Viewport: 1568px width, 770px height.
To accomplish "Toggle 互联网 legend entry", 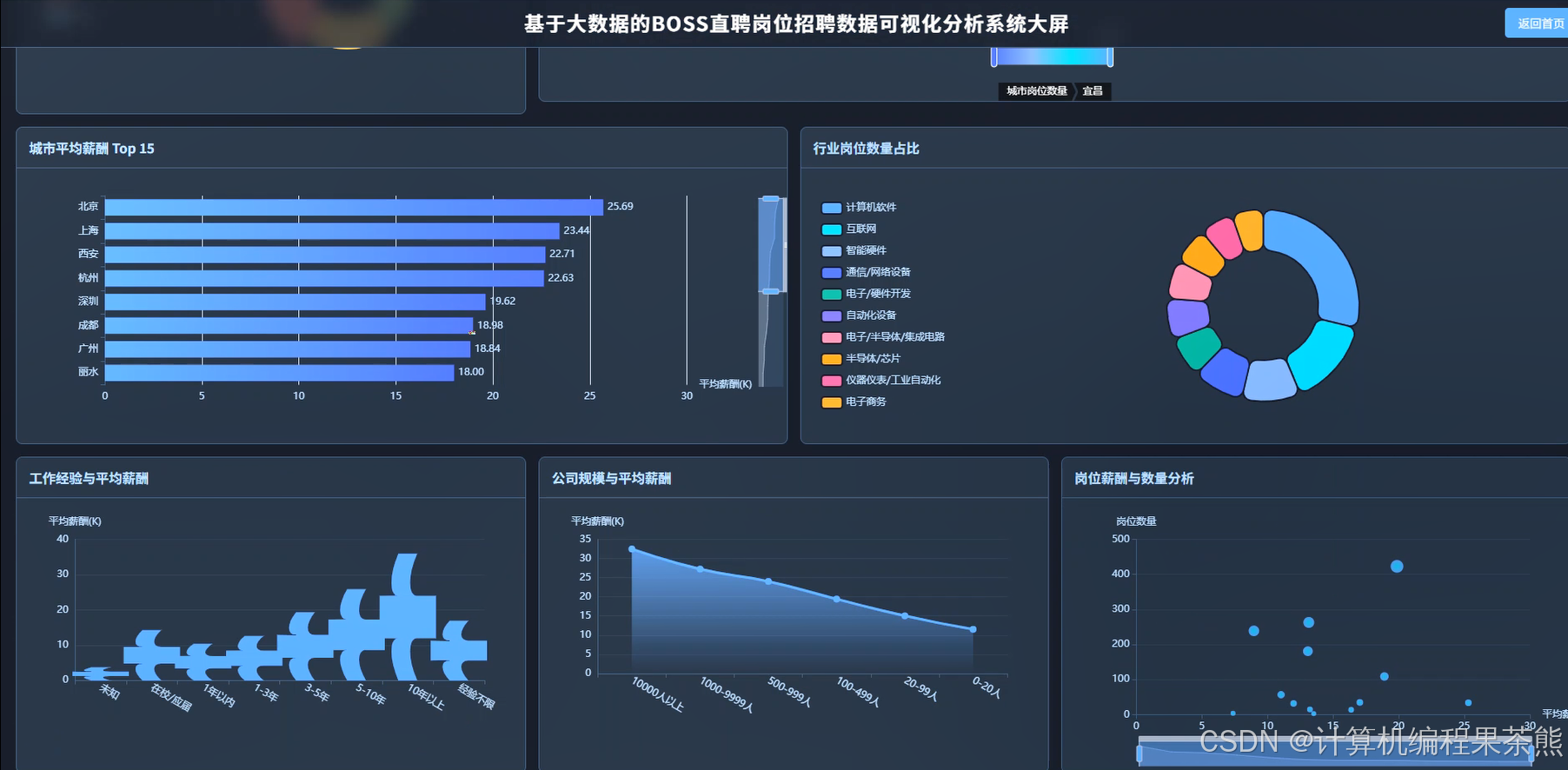I will pyautogui.click(x=849, y=229).
